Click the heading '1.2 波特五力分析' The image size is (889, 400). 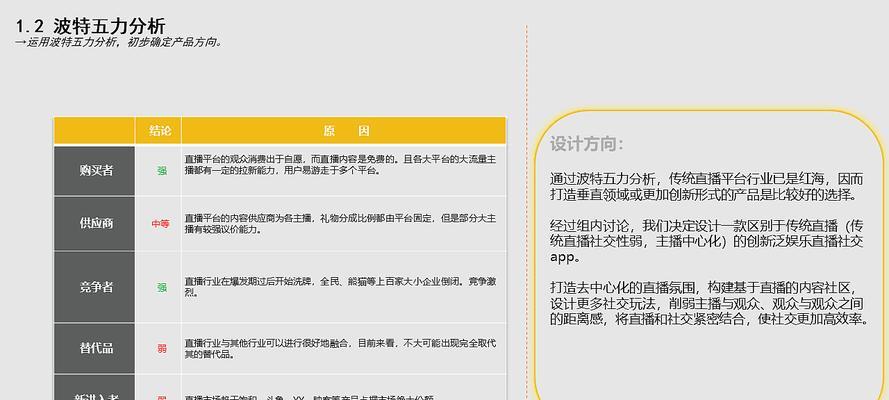pyautogui.click(x=90, y=26)
